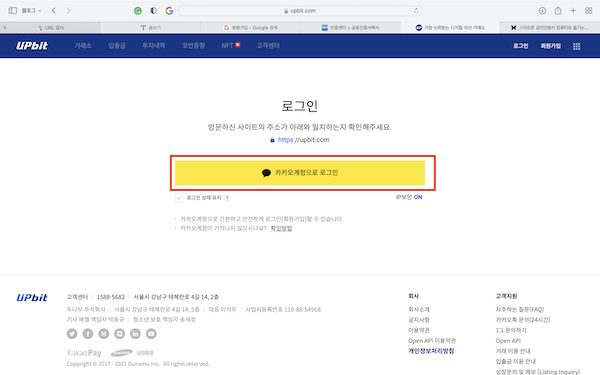
Task: Open Safari downloads icon
Action: [542, 11]
